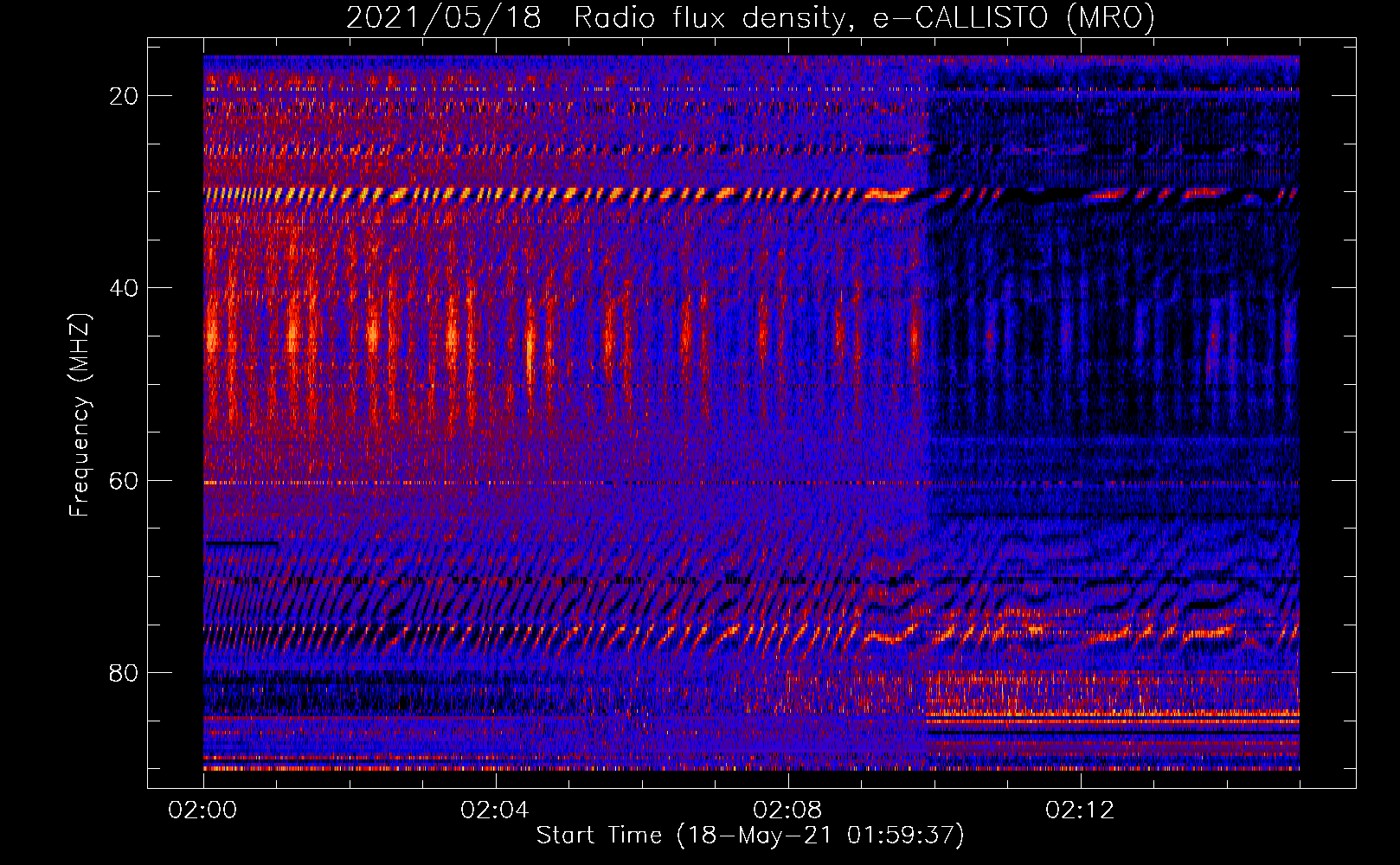Image resolution: width=1400 pixels, height=865 pixels.
Task: Click the time tick label "02:08"
Action: click(787, 811)
